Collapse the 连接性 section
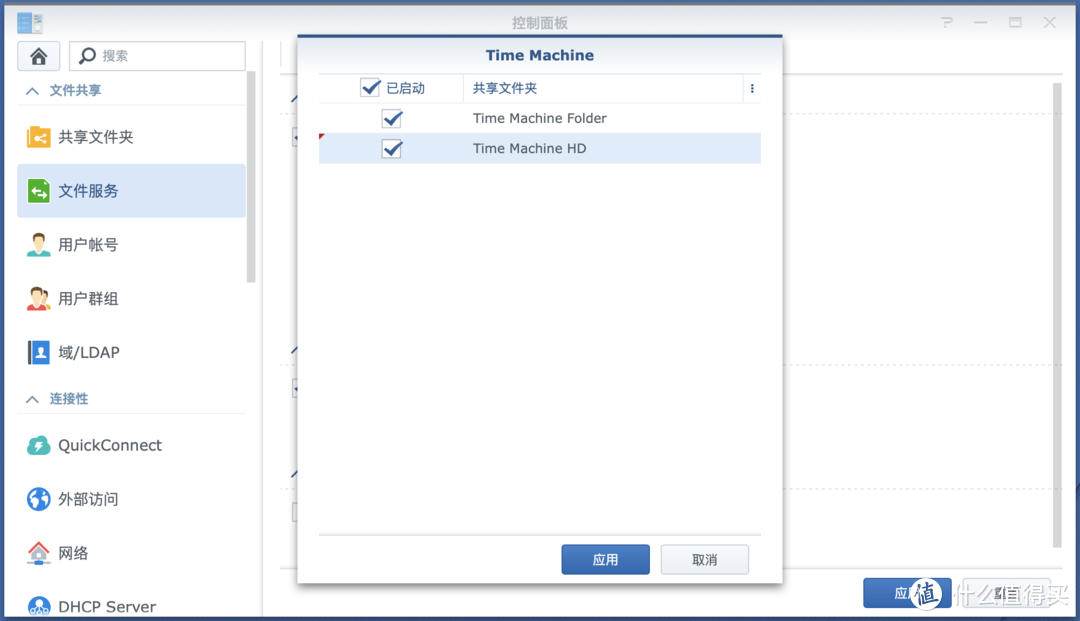Viewport: 1080px width, 621px height. (32, 399)
